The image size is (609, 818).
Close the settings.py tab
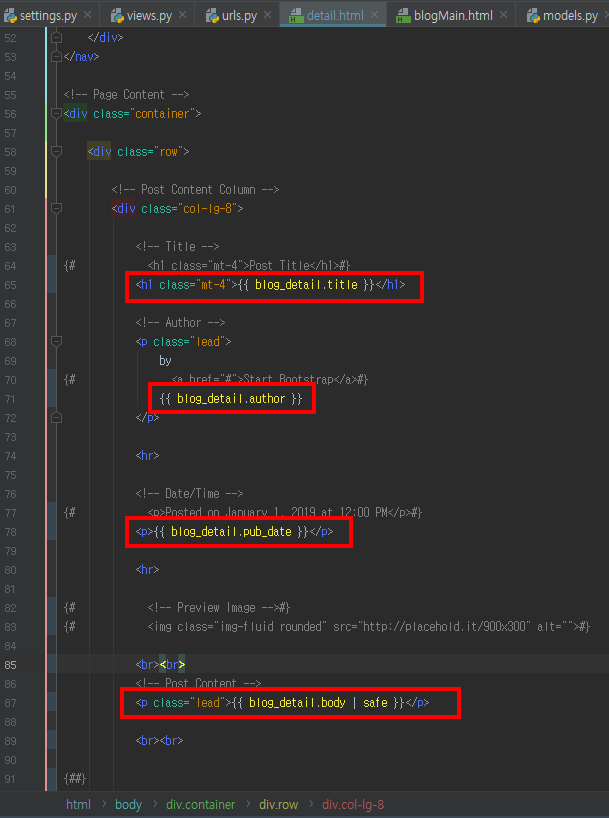87,15
